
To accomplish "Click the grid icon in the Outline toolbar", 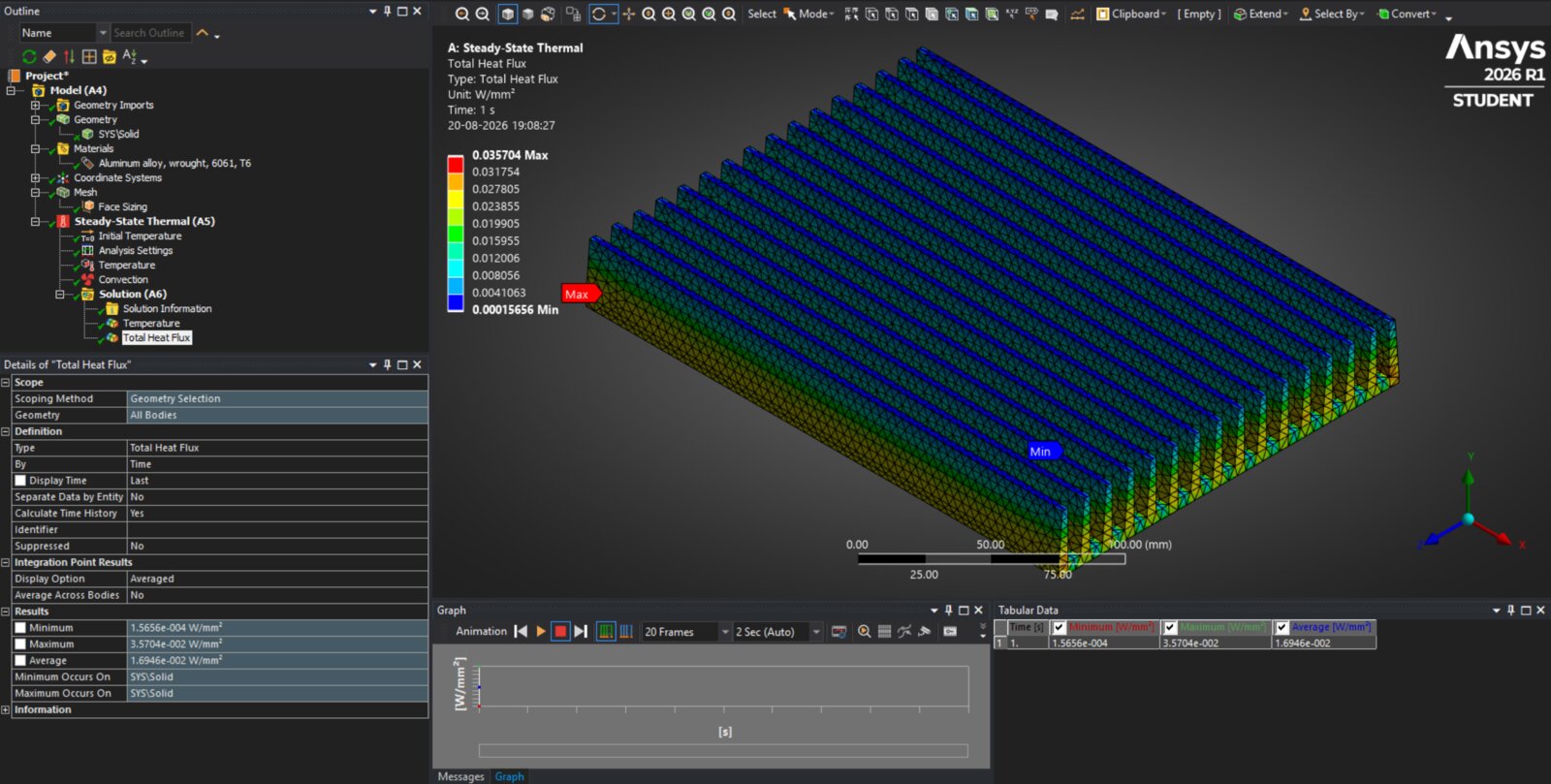I will 89,57.
